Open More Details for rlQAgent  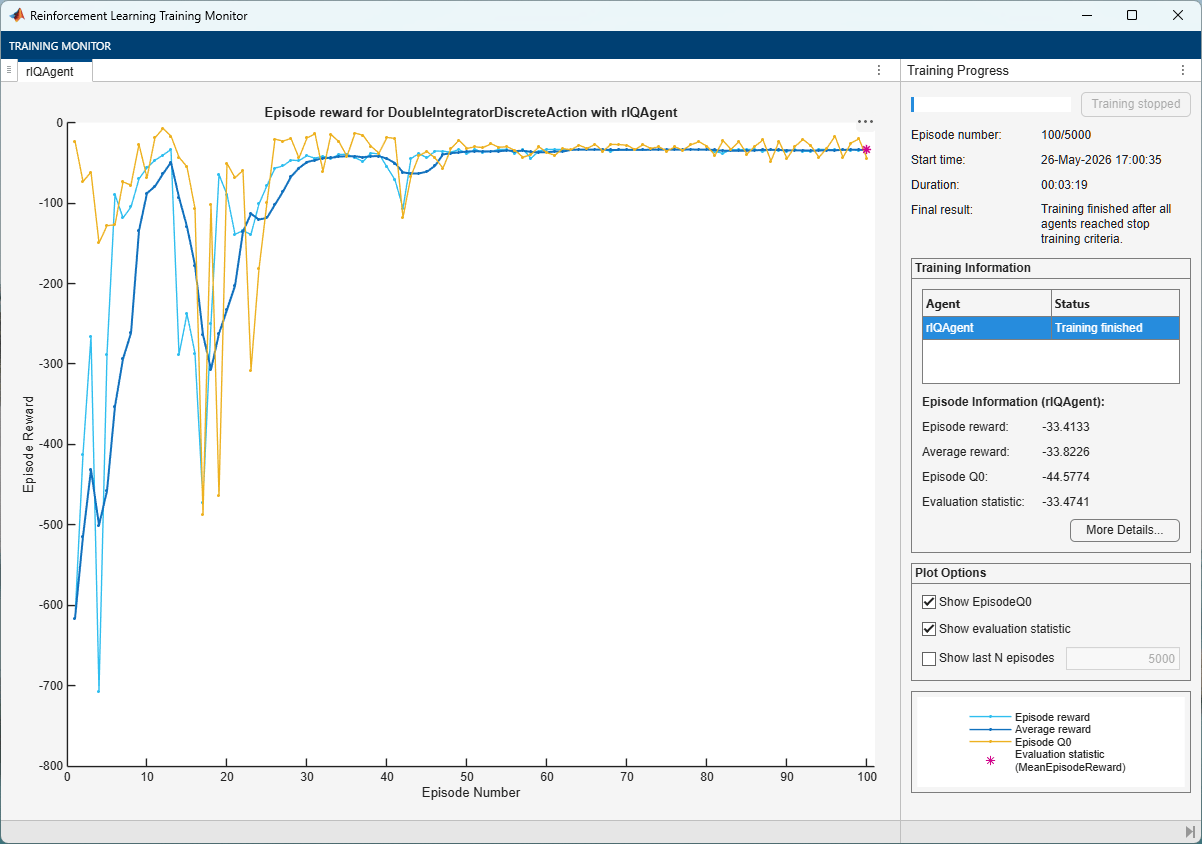1125,530
